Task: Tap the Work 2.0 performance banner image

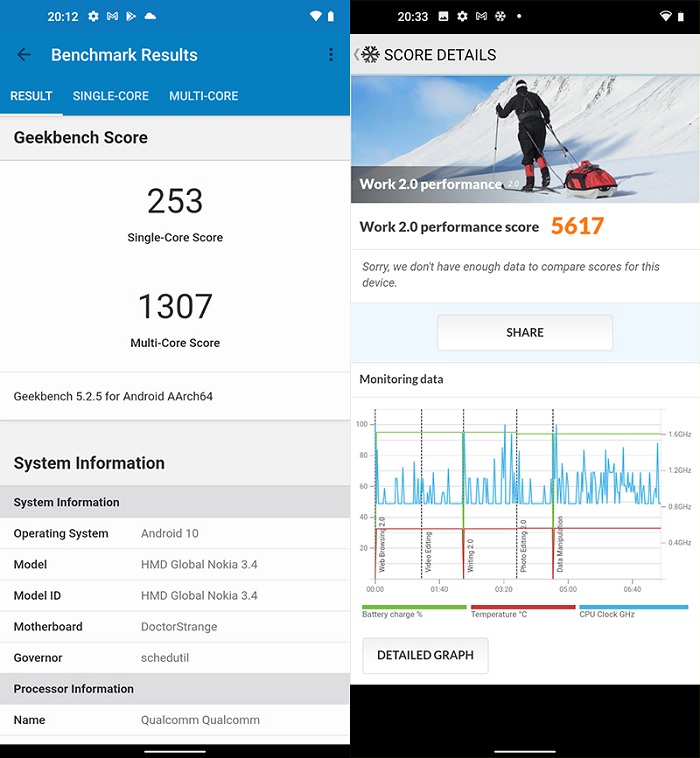Action: pos(525,139)
